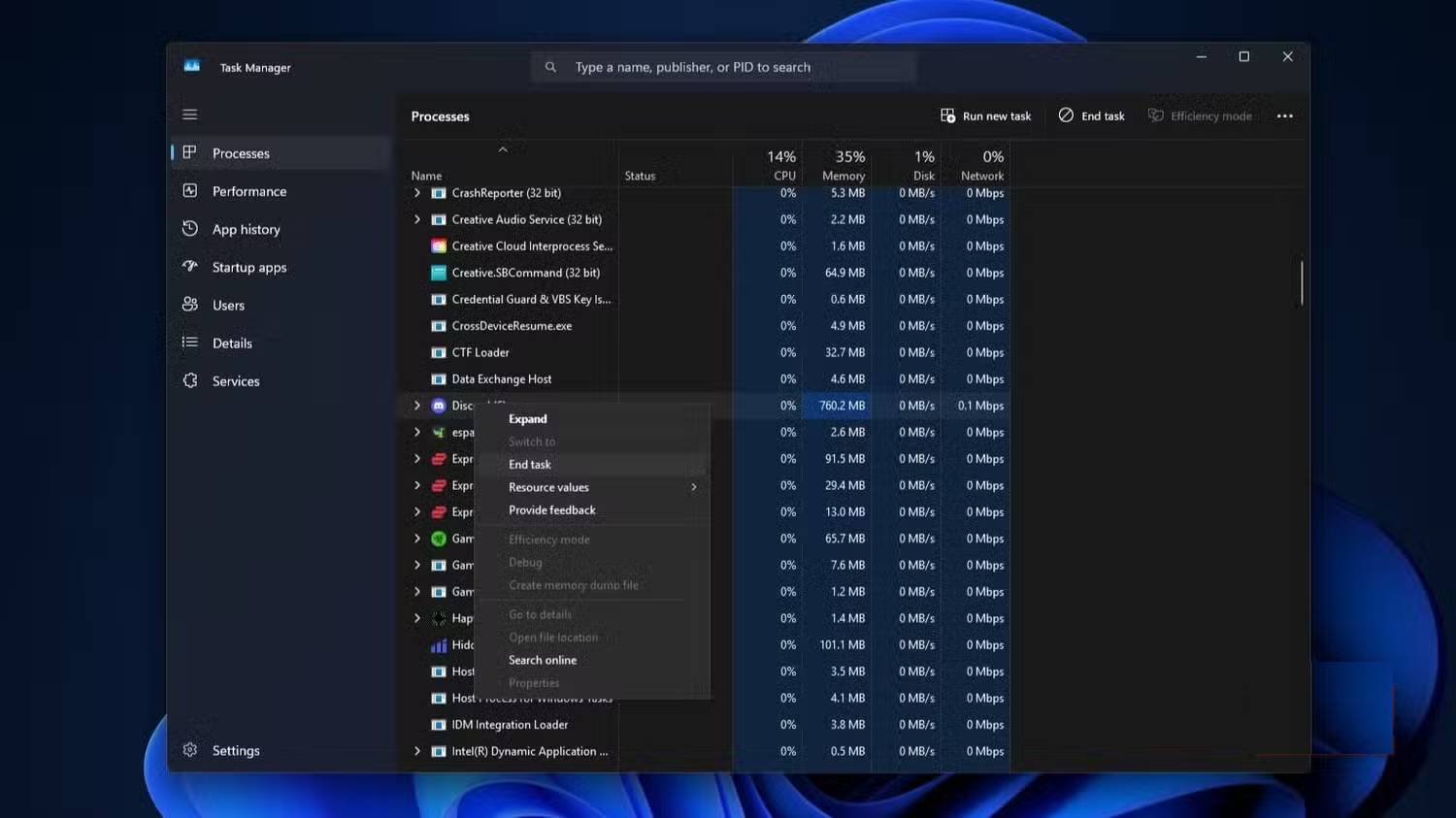Open the Resource values submenu
The height and width of the screenshot is (818, 1456).
[592, 487]
